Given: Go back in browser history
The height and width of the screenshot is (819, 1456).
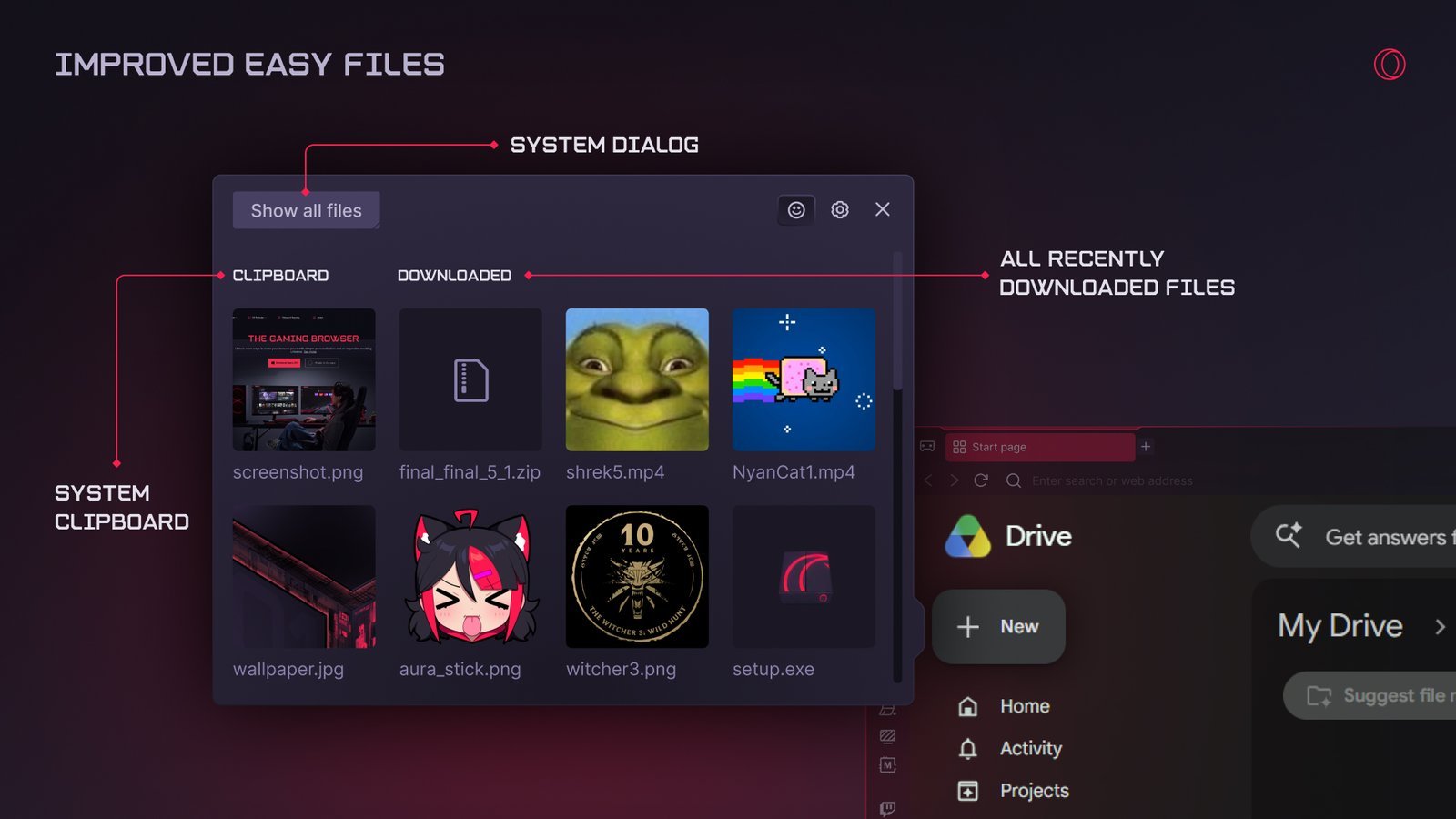Looking at the screenshot, I should tap(927, 480).
